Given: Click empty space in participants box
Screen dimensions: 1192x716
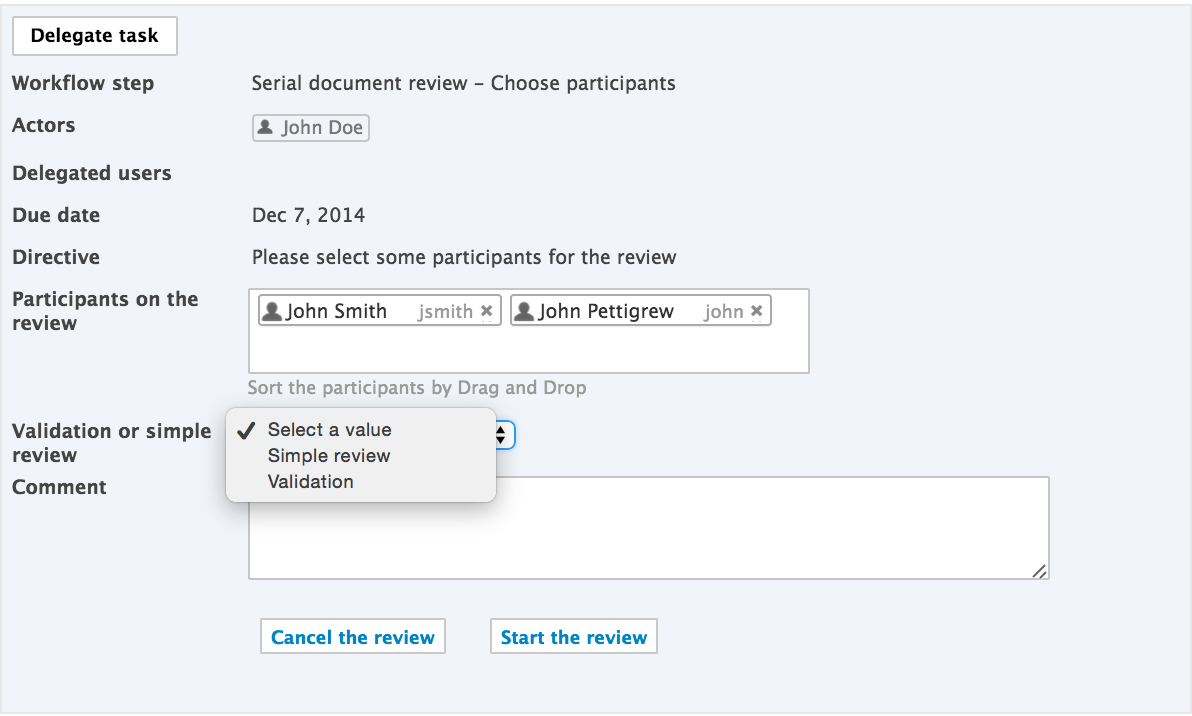Looking at the screenshot, I should click(528, 350).
